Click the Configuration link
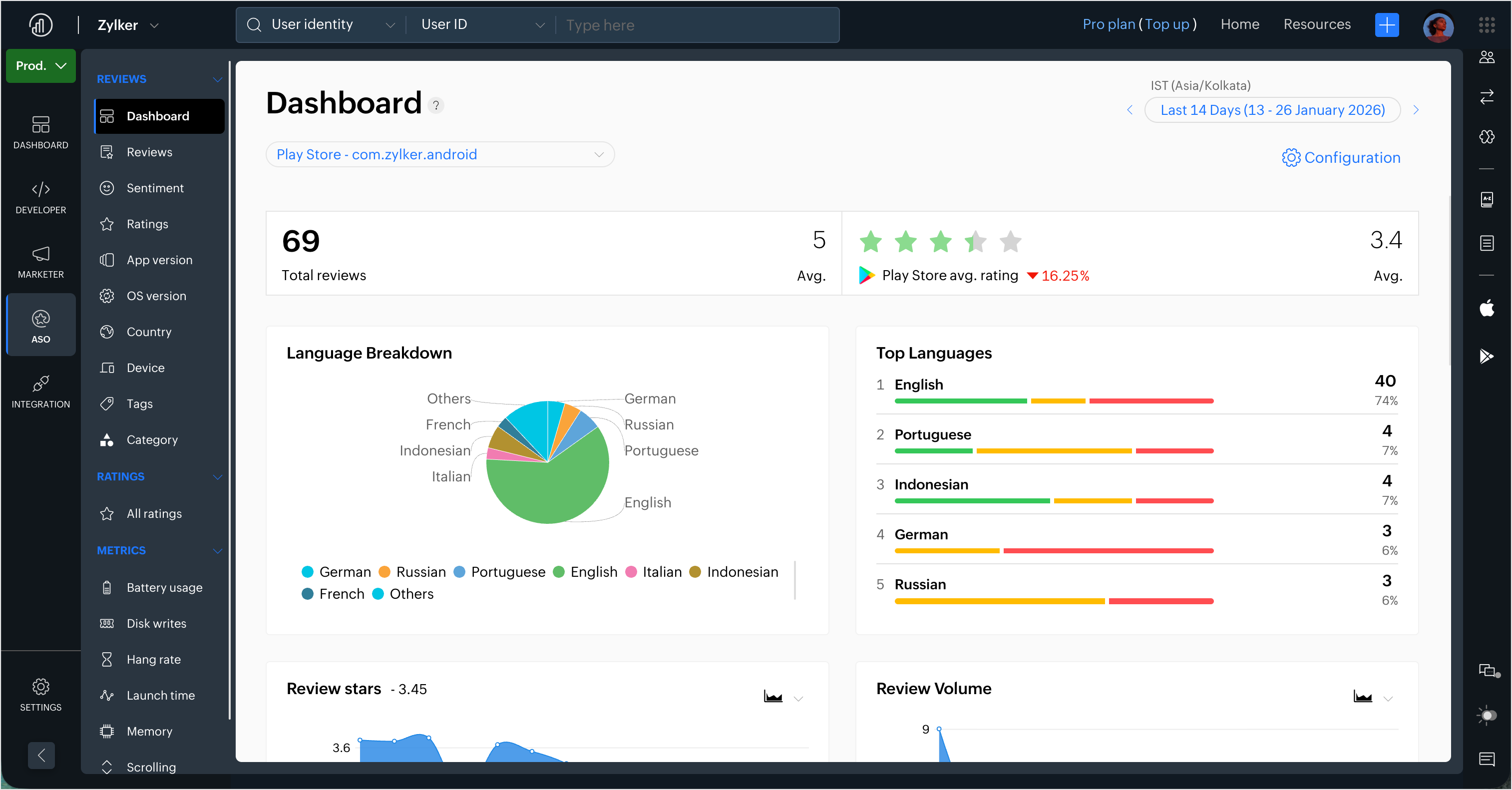This screenshot has height=790, width=1512. click(x=1341, y=157)
